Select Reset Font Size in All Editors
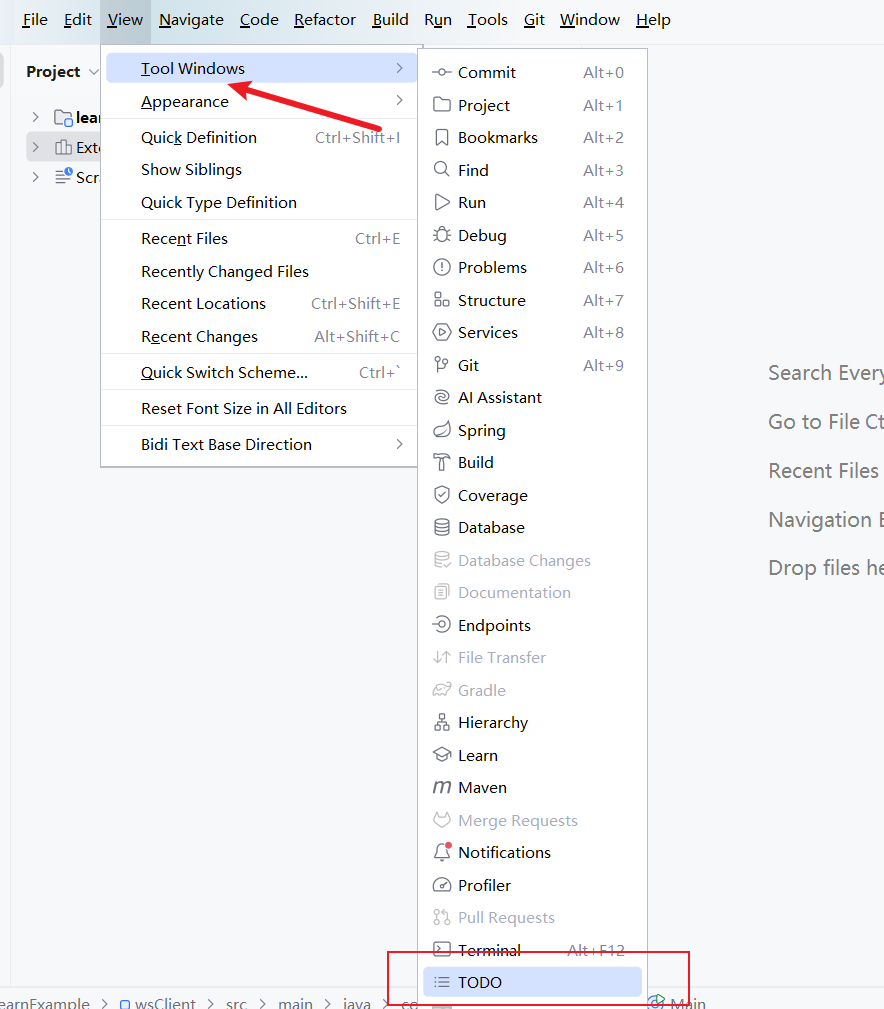Viewport: 884px width, 1009px height. pos(243,408)
